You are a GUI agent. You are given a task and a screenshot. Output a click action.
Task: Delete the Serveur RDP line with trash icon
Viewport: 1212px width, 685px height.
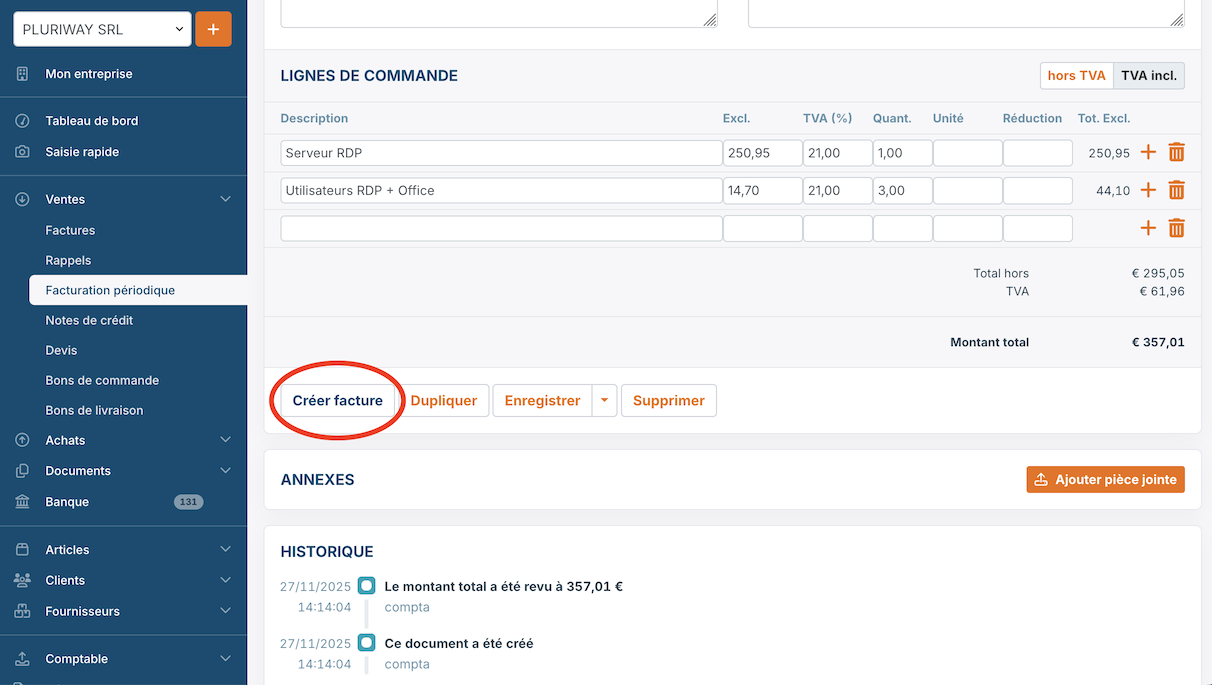click(x=1176, y=153)
